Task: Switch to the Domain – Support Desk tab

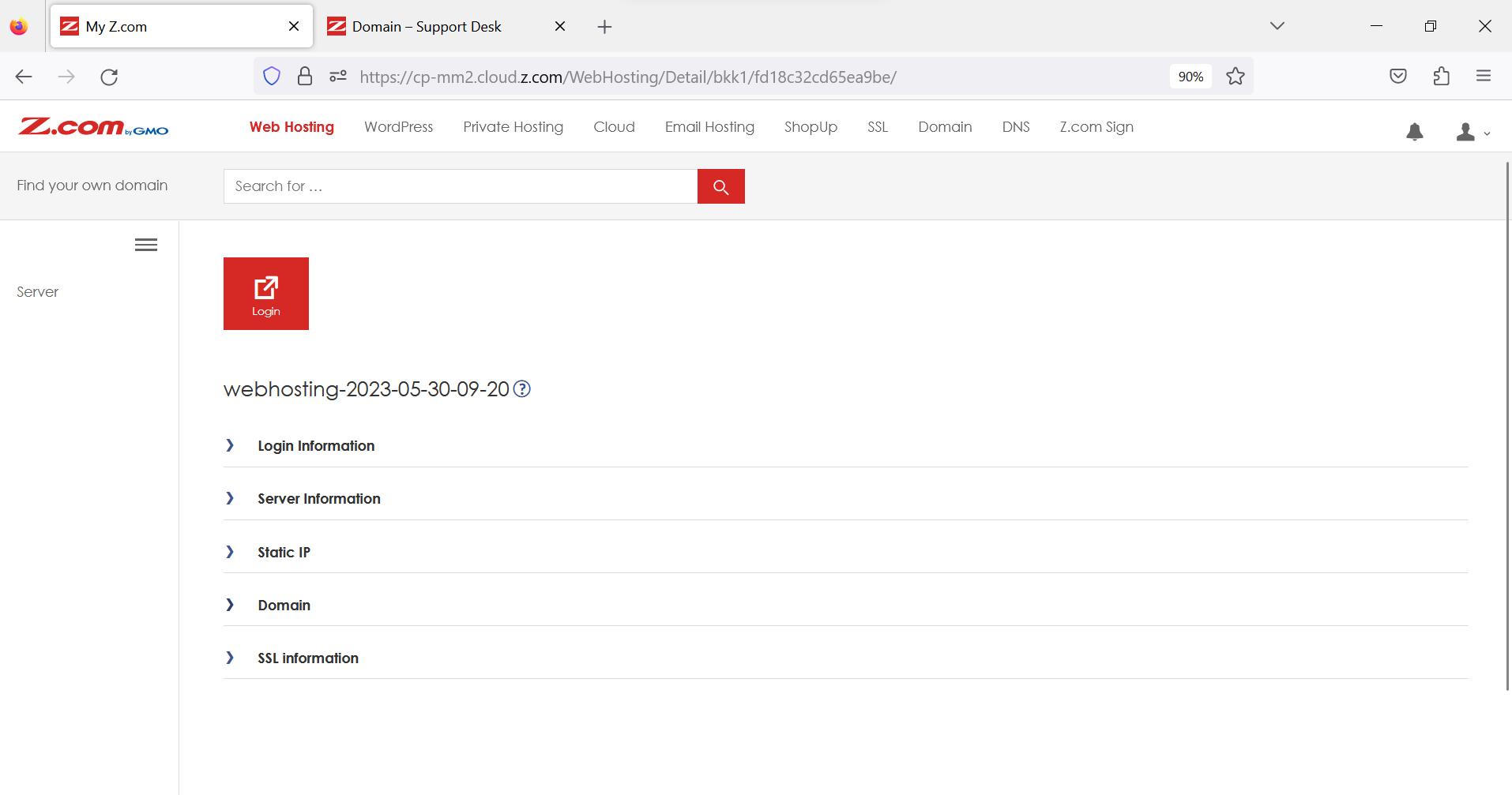Action: 427,26
